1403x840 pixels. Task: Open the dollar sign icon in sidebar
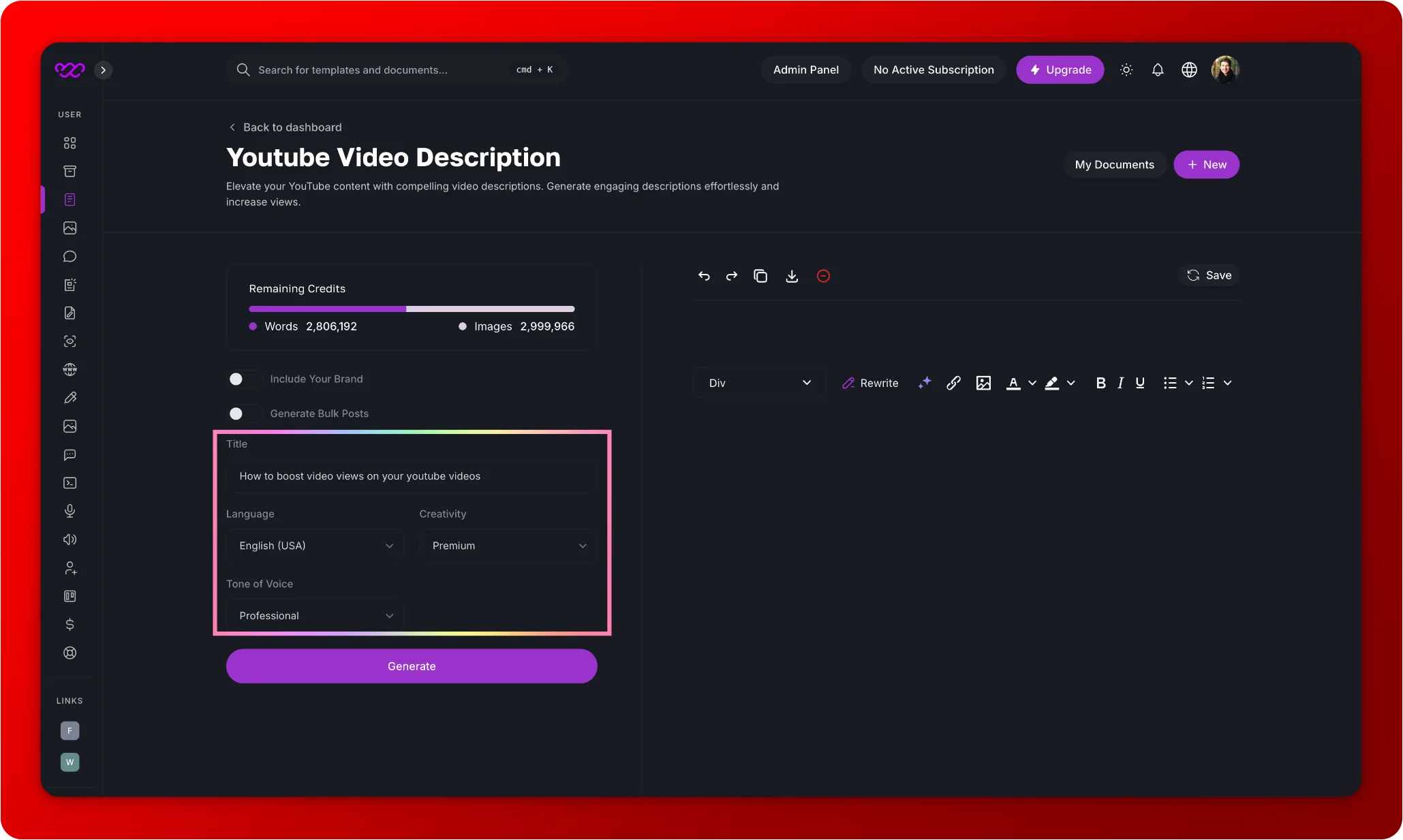click(x=70, y=624)
